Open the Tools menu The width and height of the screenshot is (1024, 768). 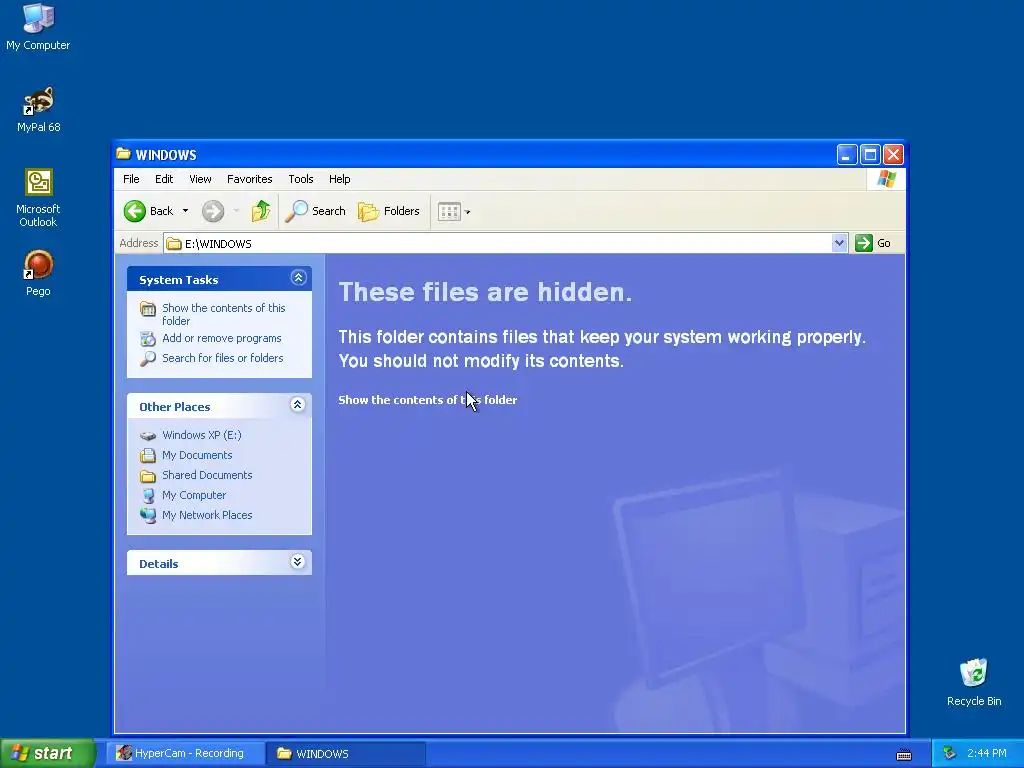pyautogui.click(x=301, y=179)
